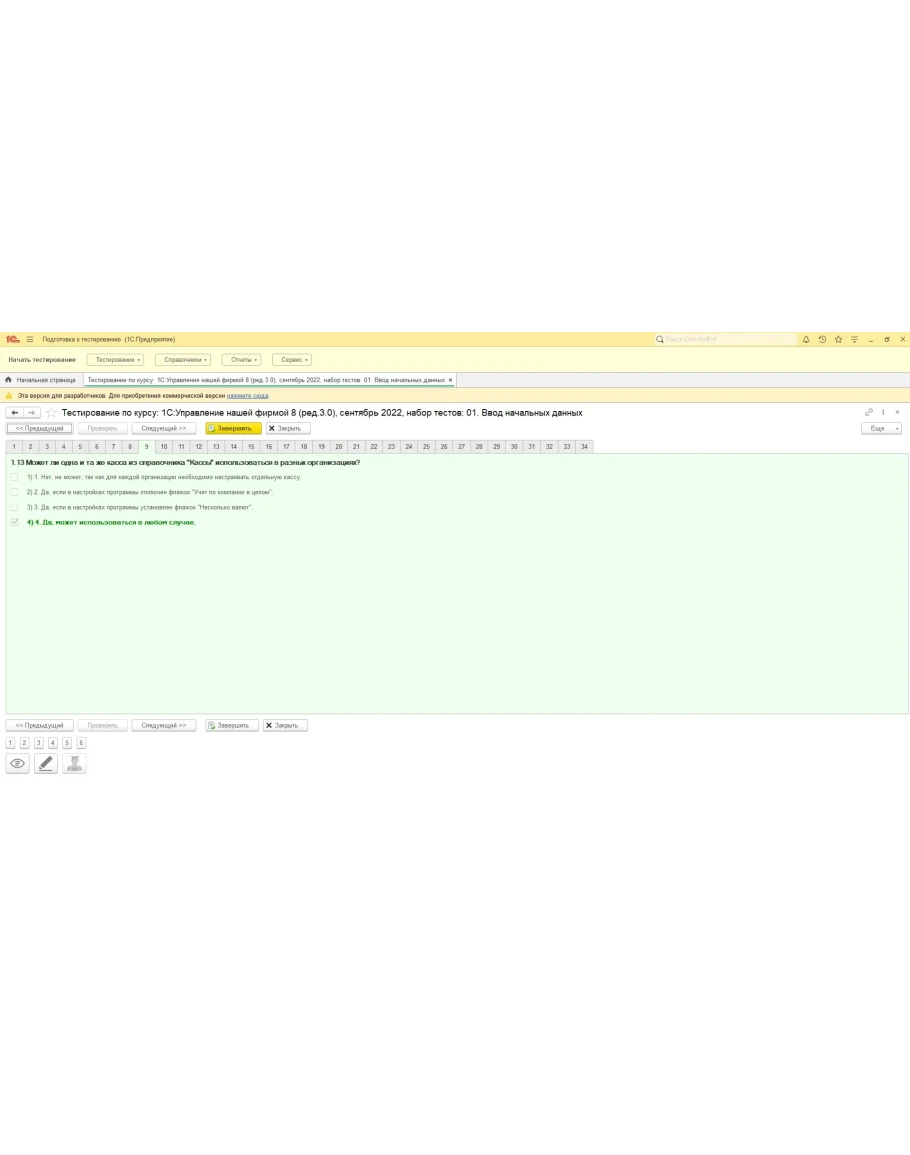The width and height of the screenshot is (910, 1155).
Task: Check answer 1 'Нет, не может' checkbox
Action: tap(14, 477)
